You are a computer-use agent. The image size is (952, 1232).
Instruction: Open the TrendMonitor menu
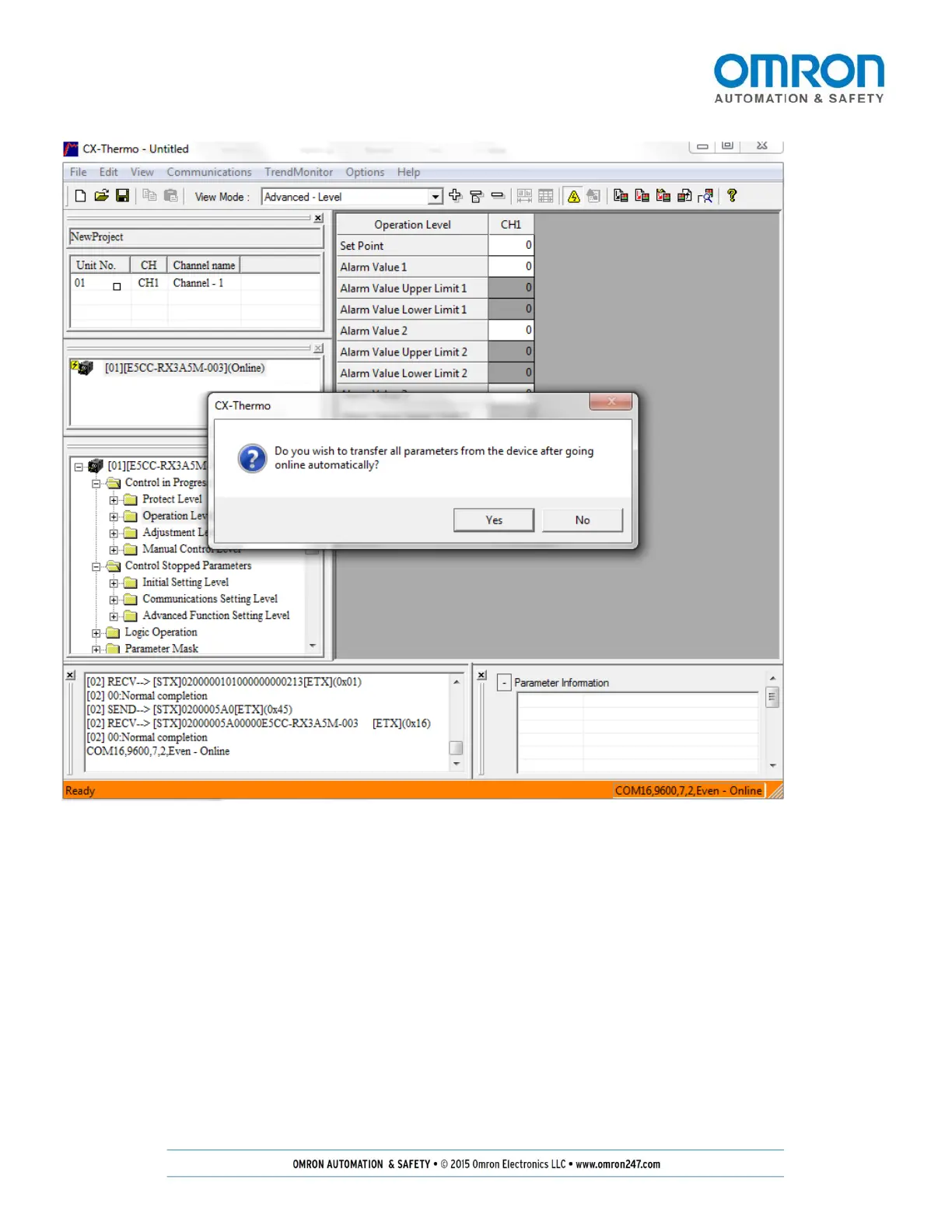pyautogui.click(x=299, y=172)
